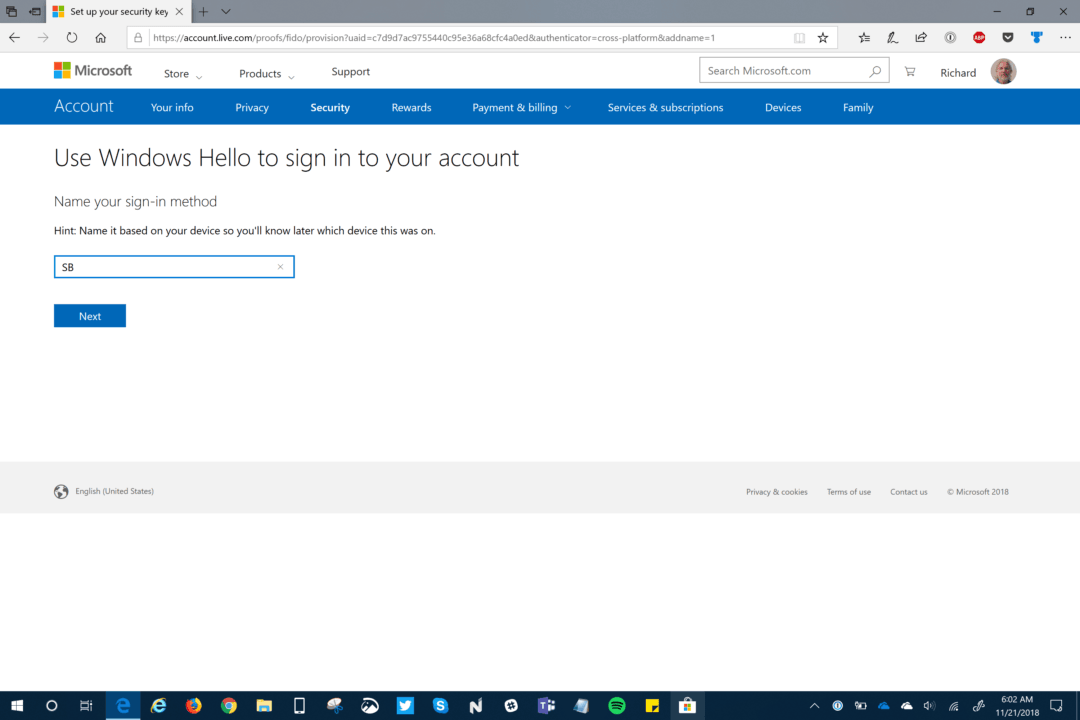Open the Devices section
Screen dimensions: 1080x720
(783, 107)
